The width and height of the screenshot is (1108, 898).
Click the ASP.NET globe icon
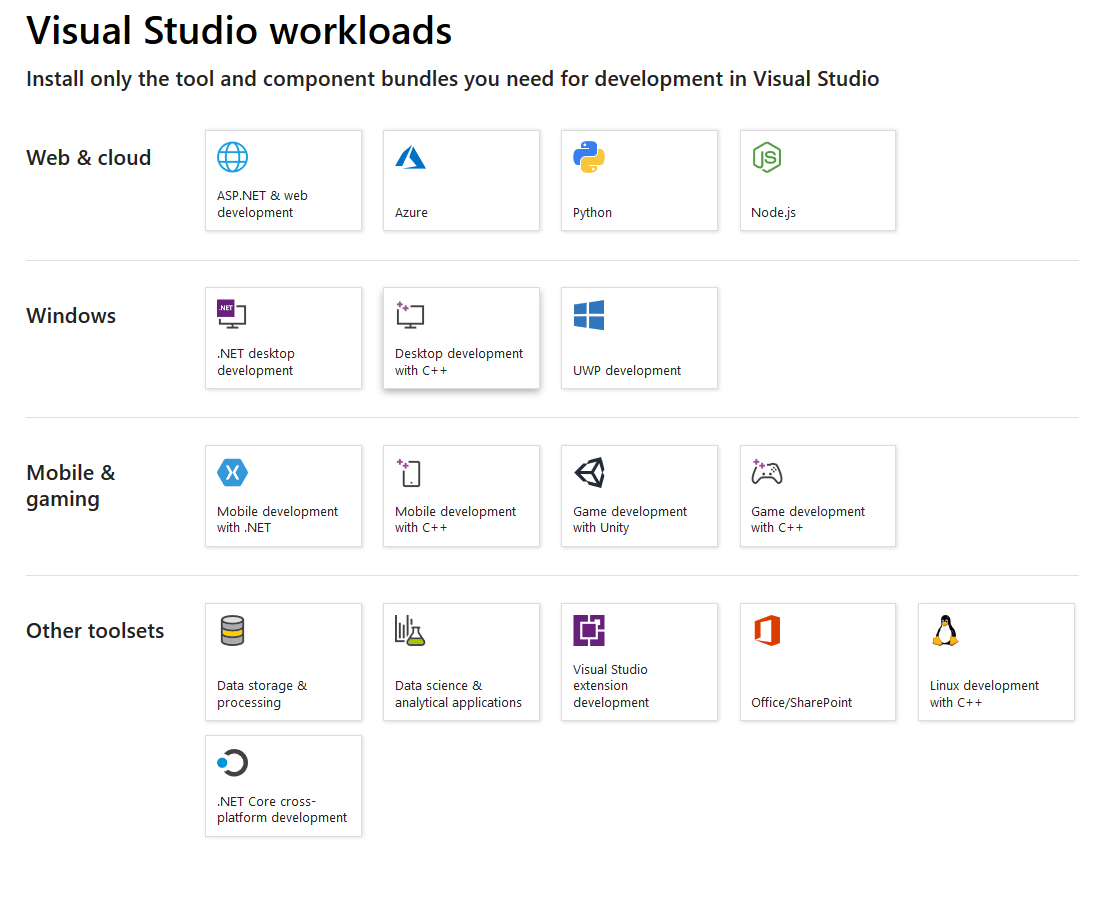click(x=232, y=157)
